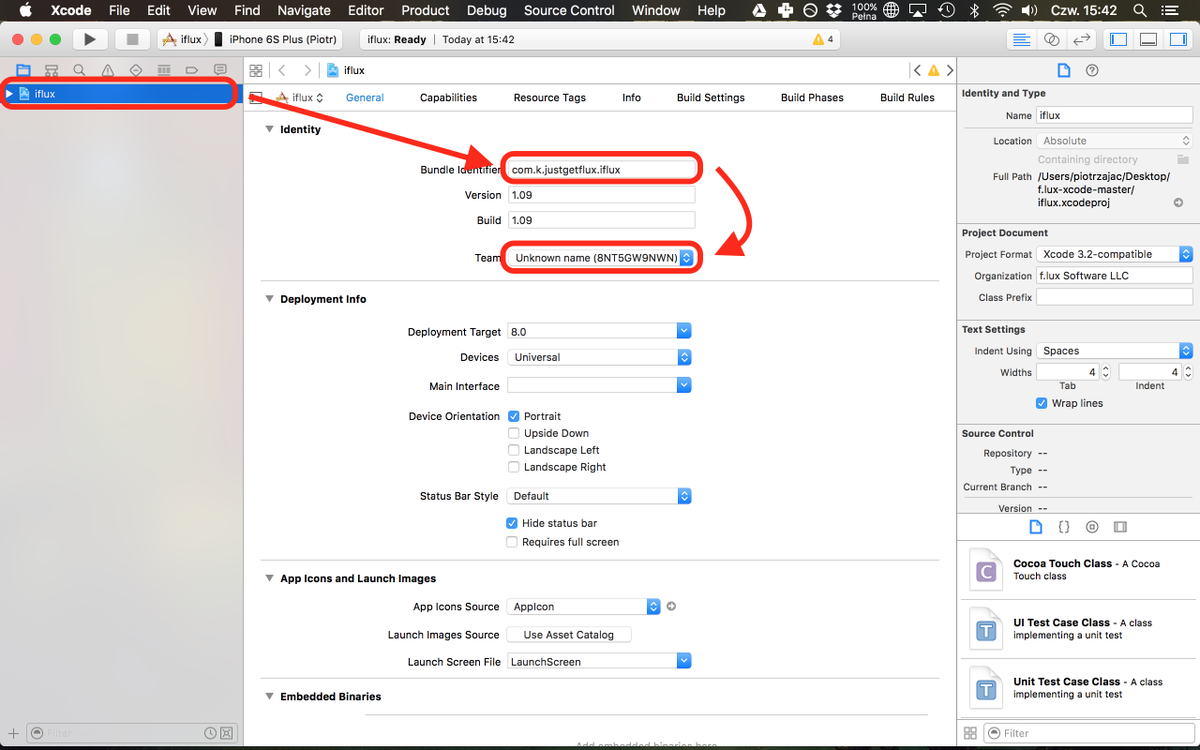The height and width of the screenshot is (750, 1200).
Task: Choose folder for Location
Action: [x=1183, y=160]
